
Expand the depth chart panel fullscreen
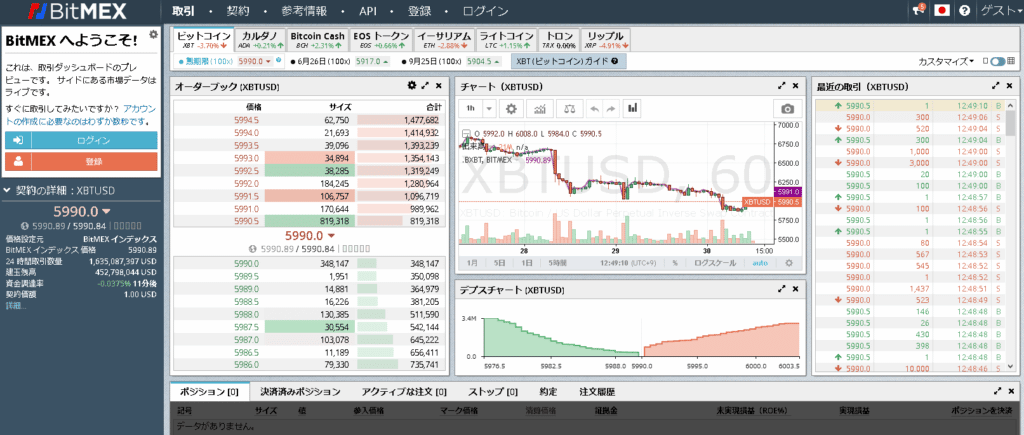coord(782,288)
